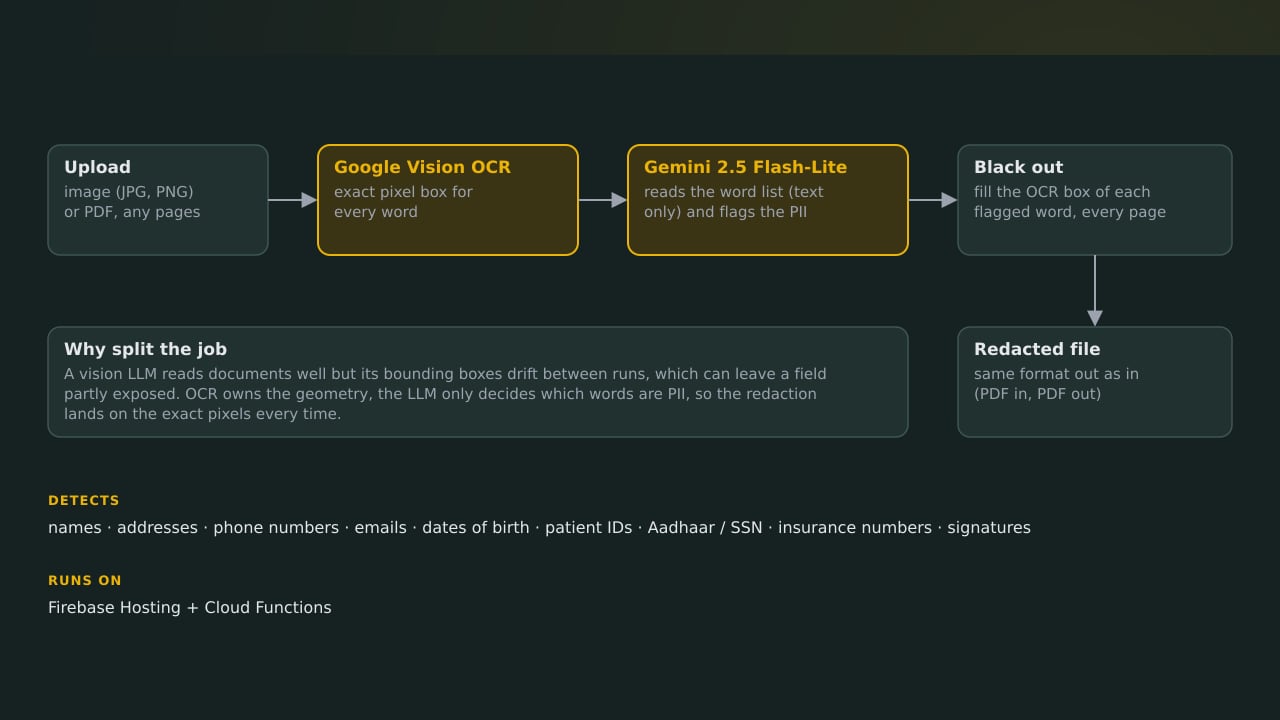Click "names" in the detects list
1280x720 pixels.
point(75,528)
